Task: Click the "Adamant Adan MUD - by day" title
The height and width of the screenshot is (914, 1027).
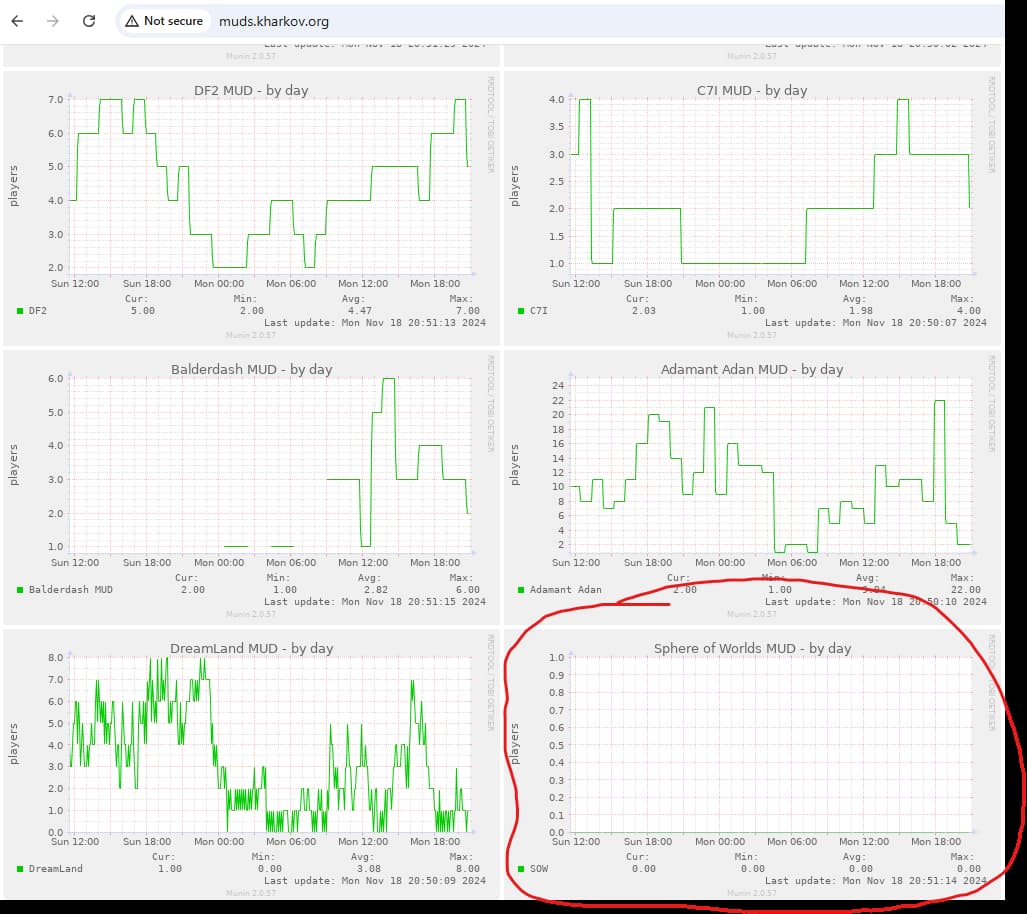Action: point(752,370)
